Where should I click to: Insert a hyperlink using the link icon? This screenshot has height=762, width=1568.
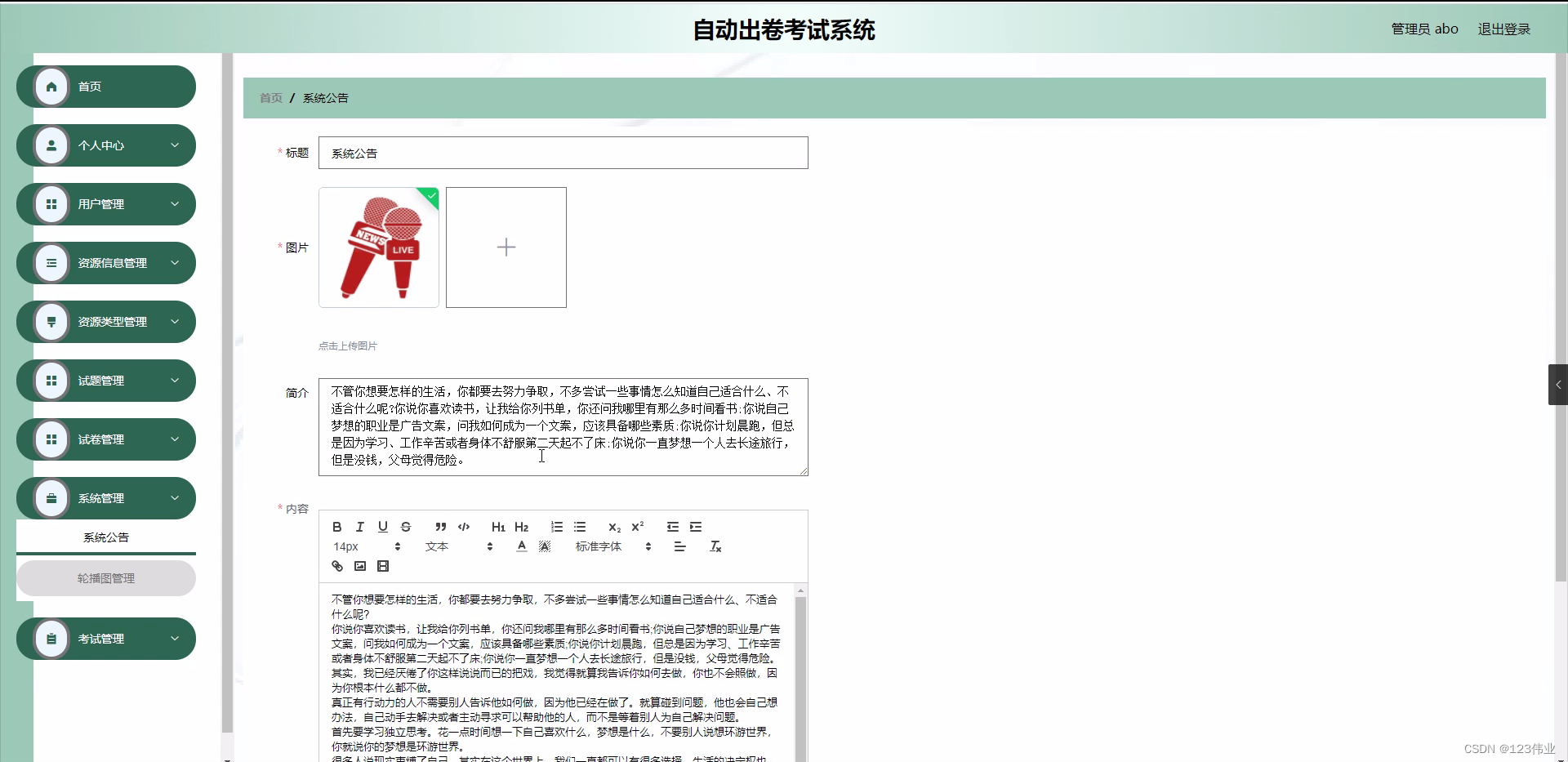point(336,566)
